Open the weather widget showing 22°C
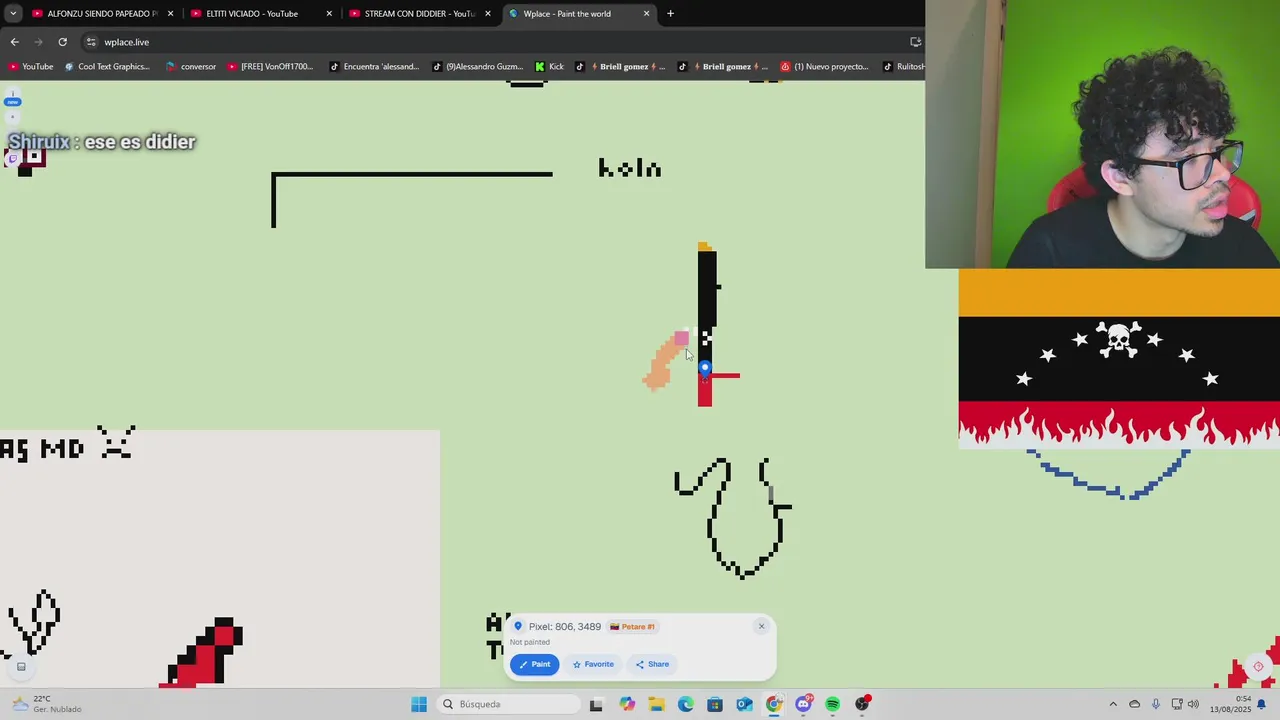 pos(47,704)
